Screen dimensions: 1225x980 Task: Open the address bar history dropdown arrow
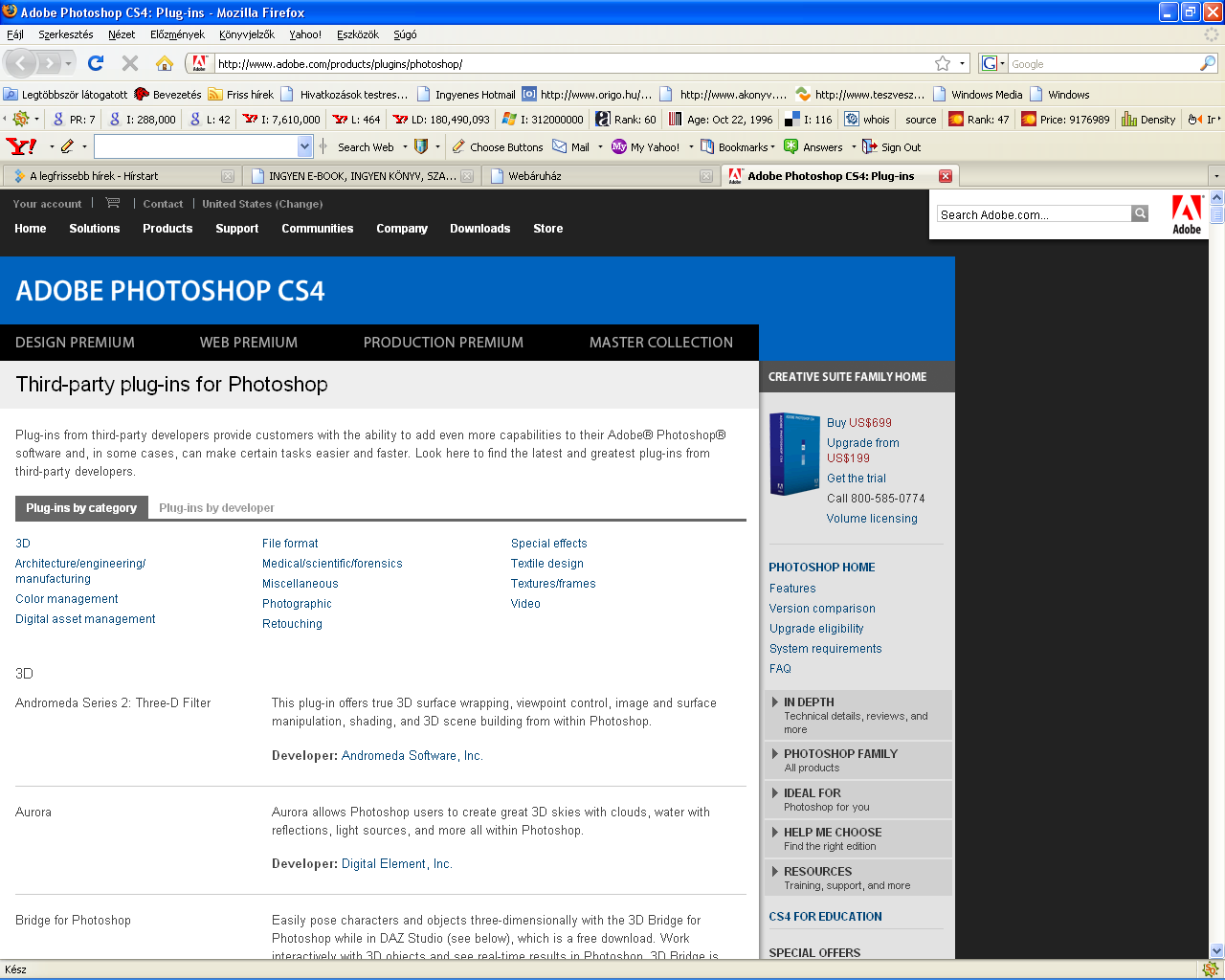tap(962, 63)
